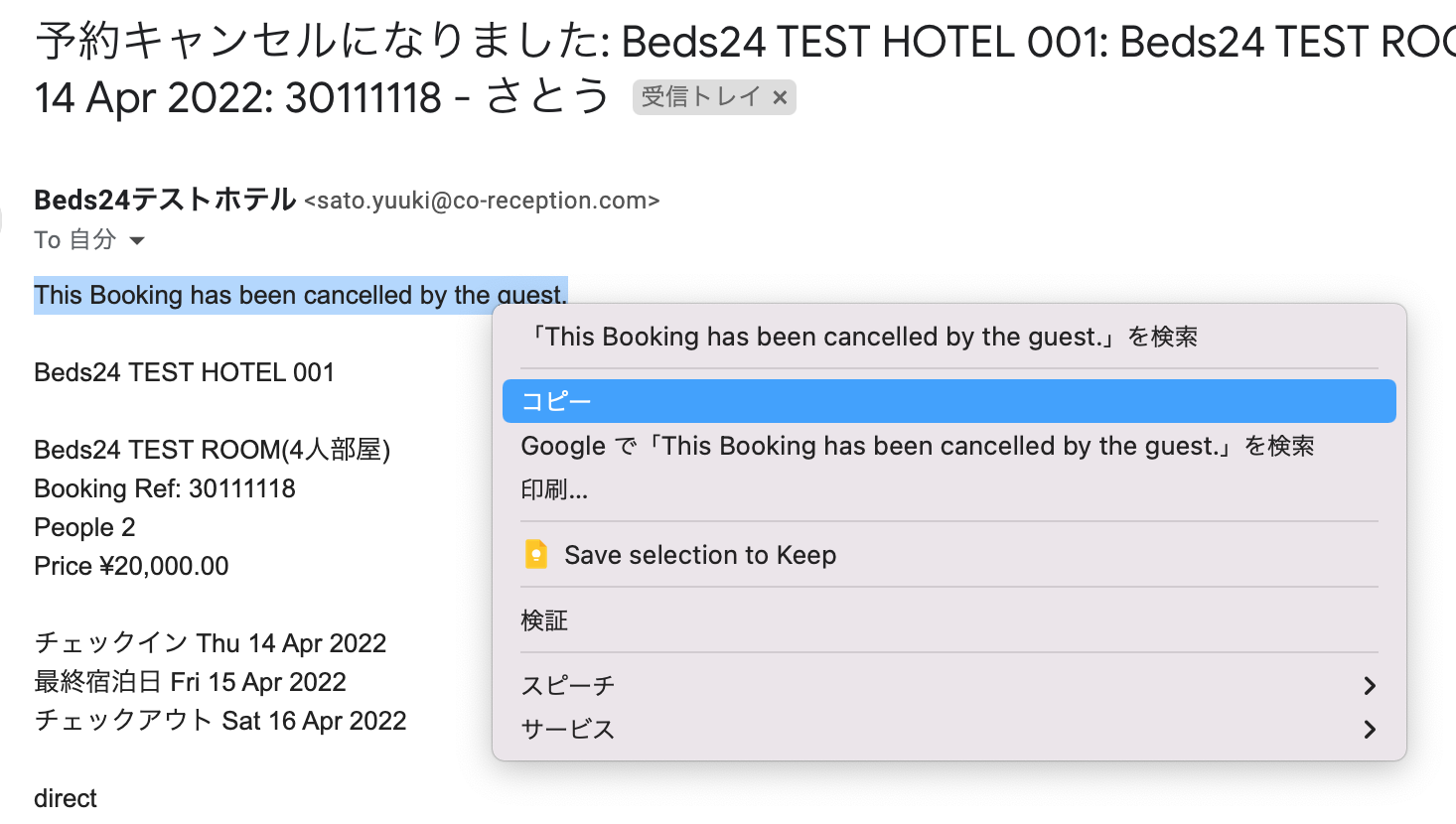This screenshot has height=824, width=1456.
Task: Click sender name Beds24テストホテル
Action: point(165,200)
